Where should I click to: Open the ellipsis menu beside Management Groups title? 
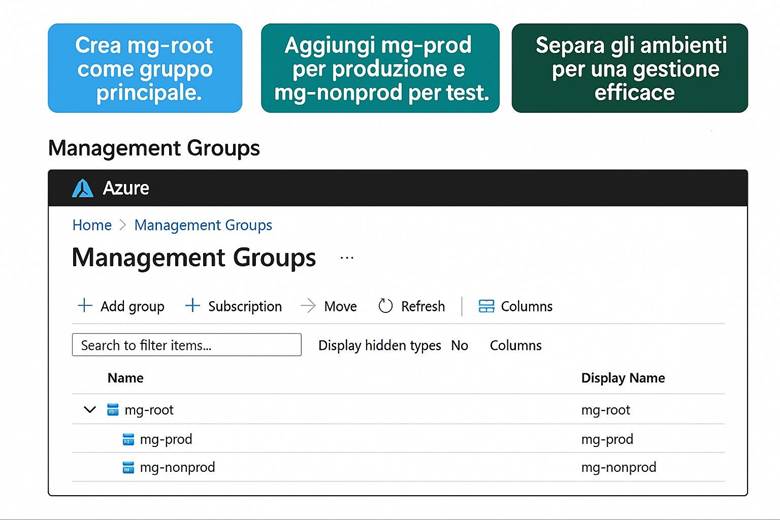[347, 258]
